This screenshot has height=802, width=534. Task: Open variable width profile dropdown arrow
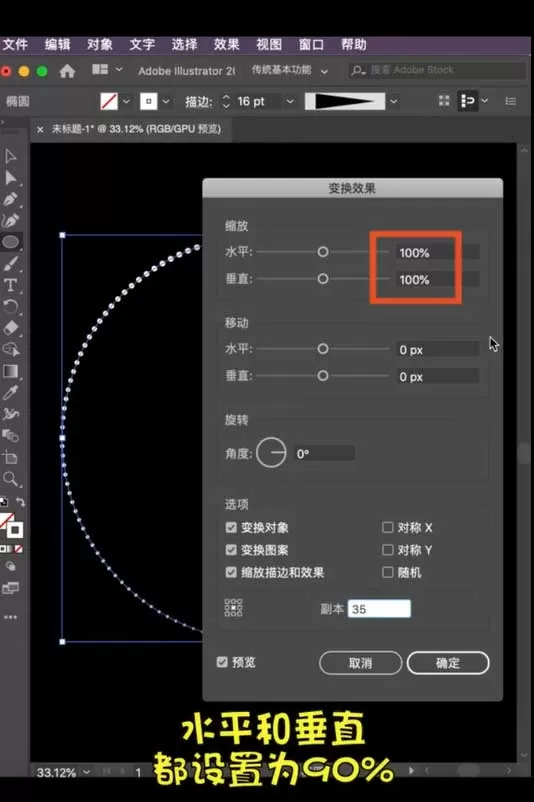pyautogui.click(x=393, y=101)
